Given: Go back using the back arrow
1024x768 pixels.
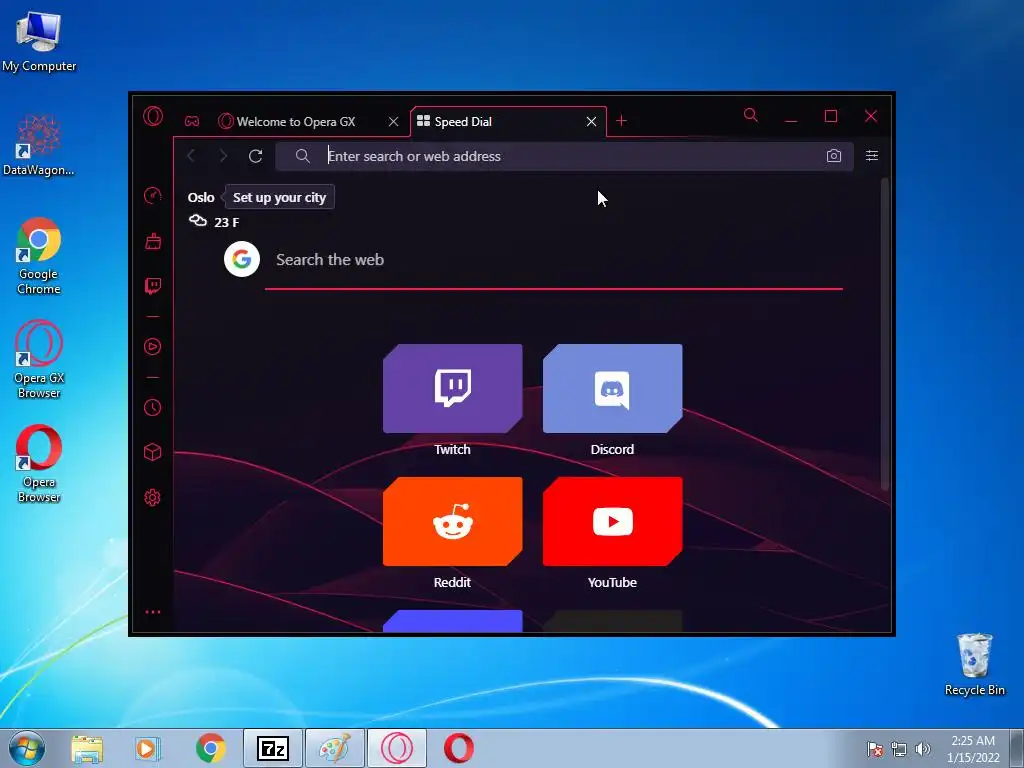Looking at the screenshot, I should tap(191, 155).
